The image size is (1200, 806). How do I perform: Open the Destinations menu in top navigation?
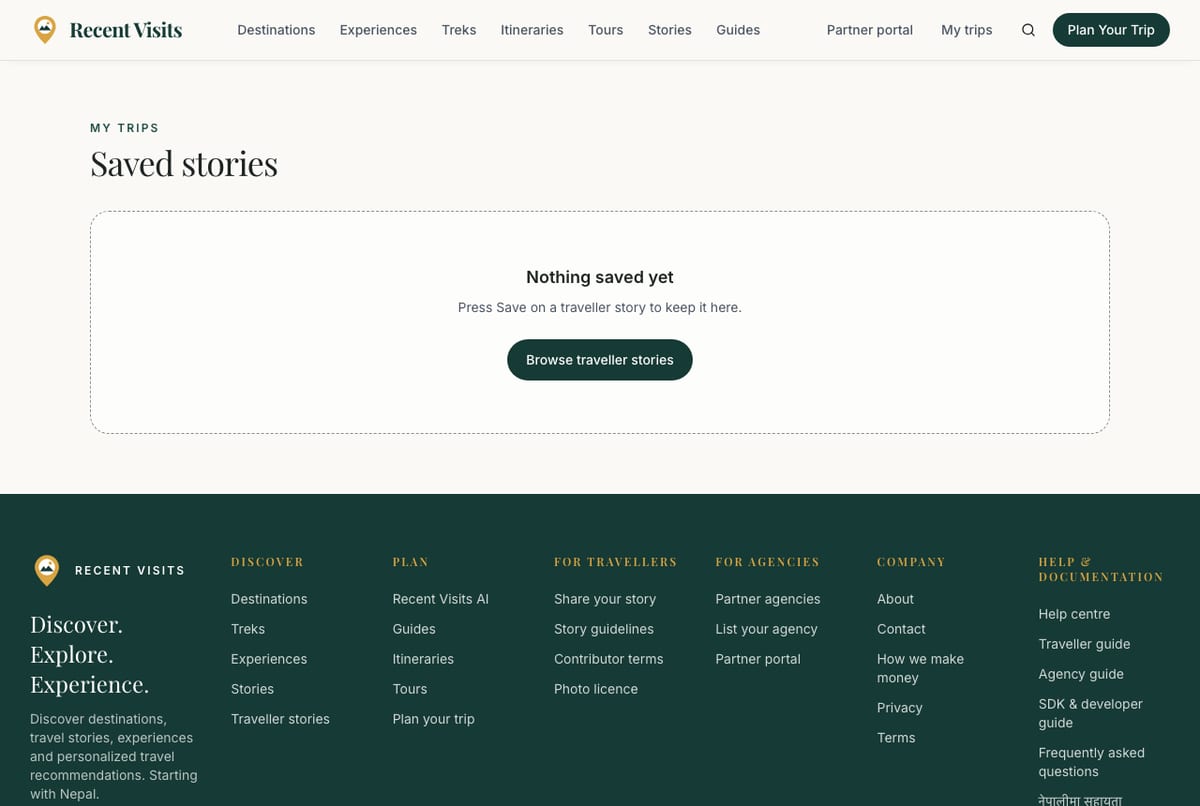[276, 30]
